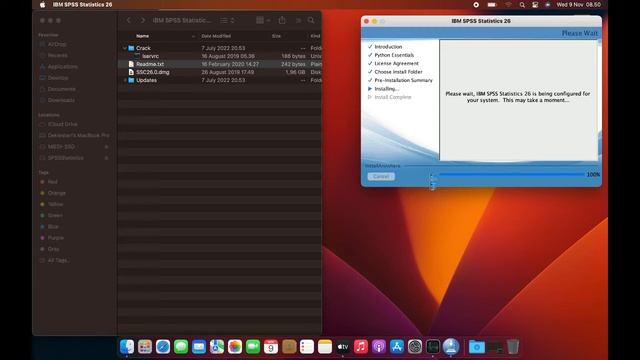The image size is (640, 360).
Task: Click the Finder search icon
Action: [311, 20]
